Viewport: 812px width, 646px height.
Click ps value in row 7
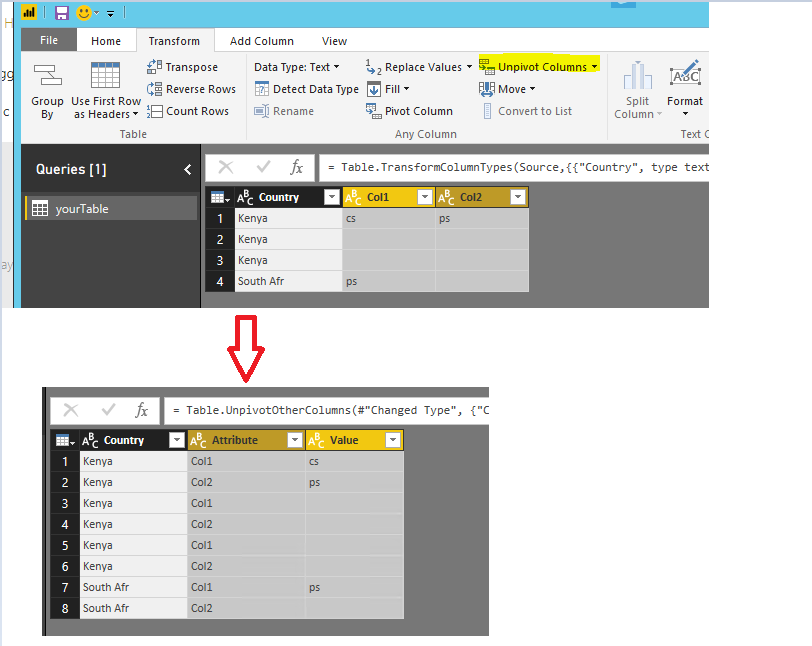(x=354, y=587)
